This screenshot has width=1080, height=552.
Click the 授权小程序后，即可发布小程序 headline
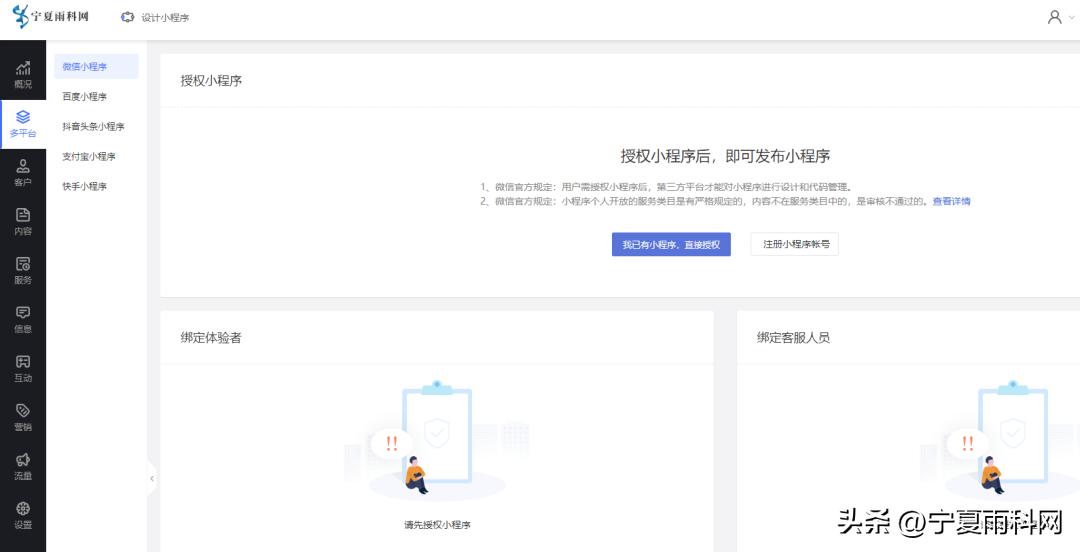(725, 156)
